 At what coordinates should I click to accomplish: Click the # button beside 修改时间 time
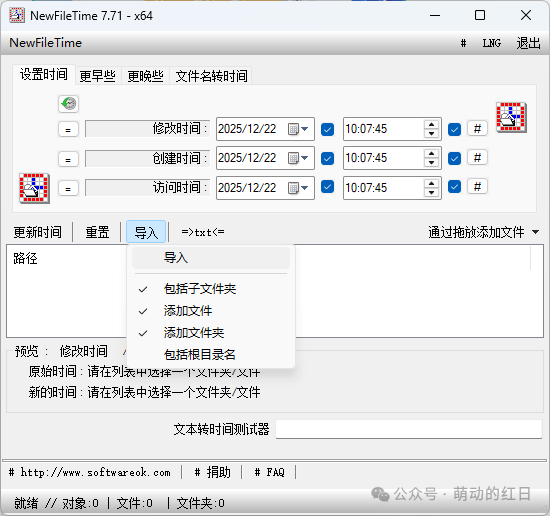[477, 129]
